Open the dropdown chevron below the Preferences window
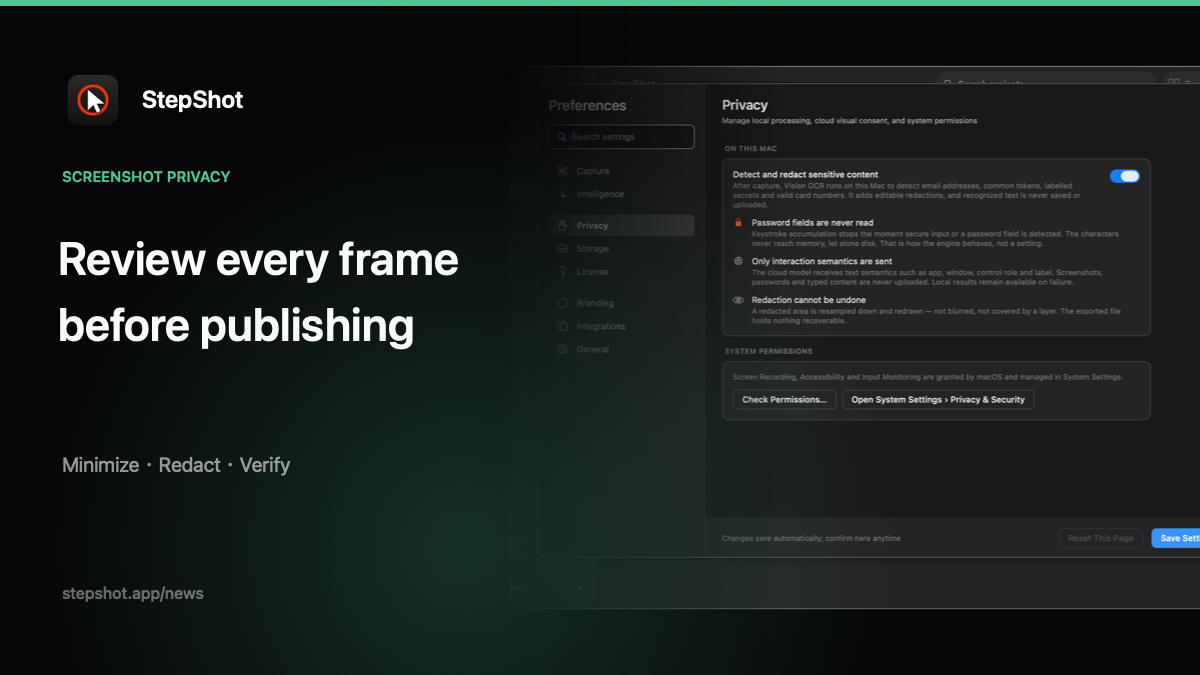 coord(580,588)
